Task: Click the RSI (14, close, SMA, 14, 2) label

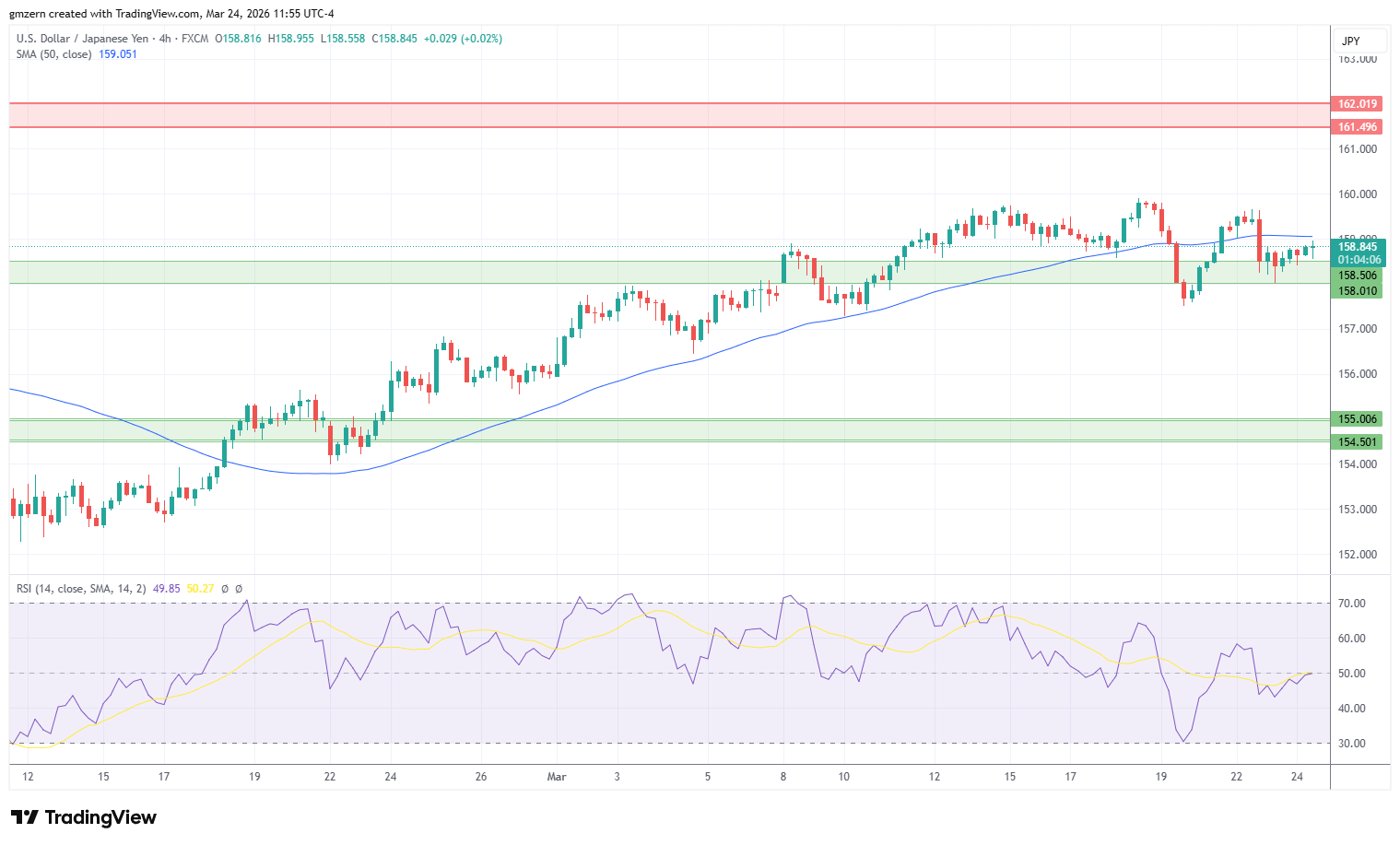Action: [81, 589]
